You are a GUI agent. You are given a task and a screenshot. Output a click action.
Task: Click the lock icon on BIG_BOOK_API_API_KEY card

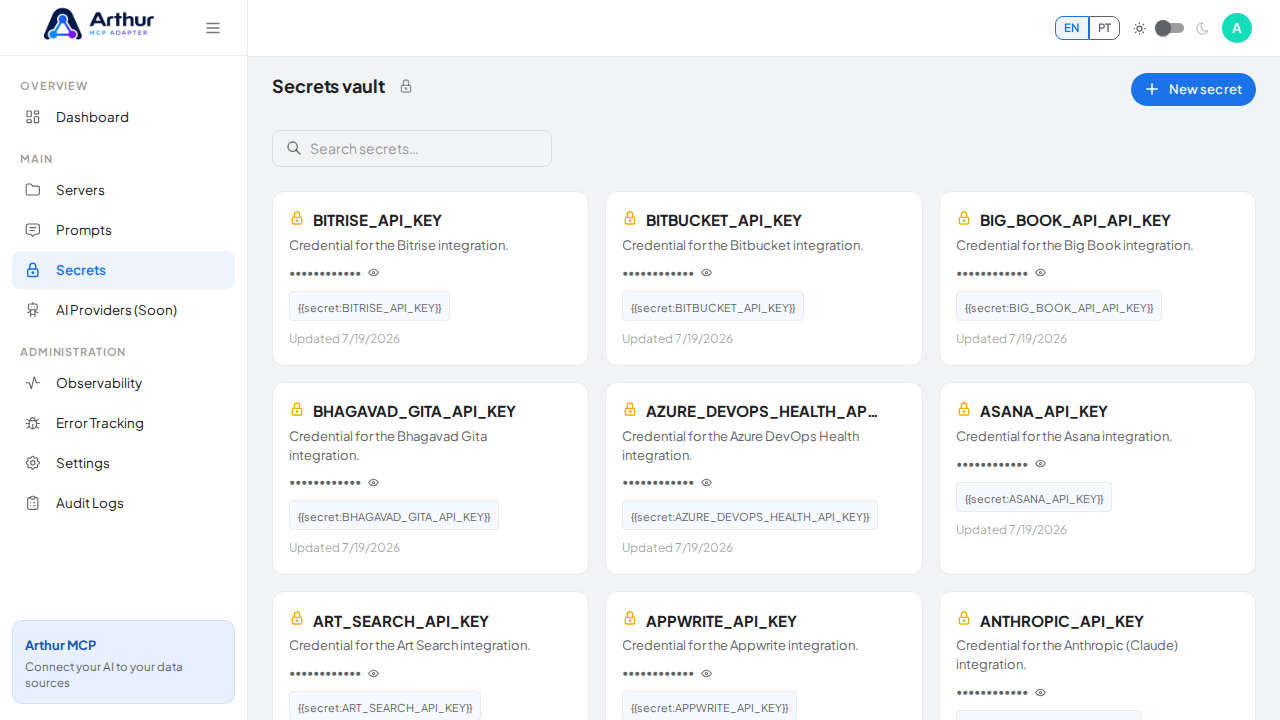click(x=964, y=218)
